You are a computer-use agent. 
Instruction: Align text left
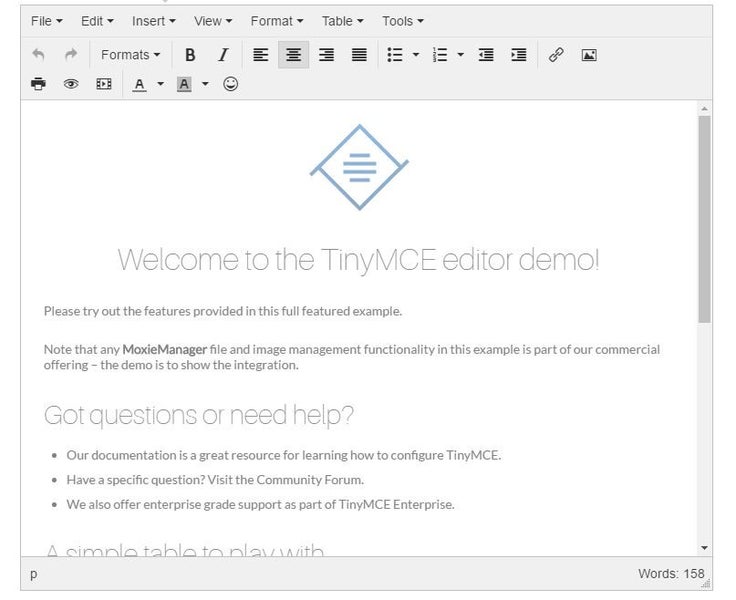pyautogui.click(x=261, y=55)
